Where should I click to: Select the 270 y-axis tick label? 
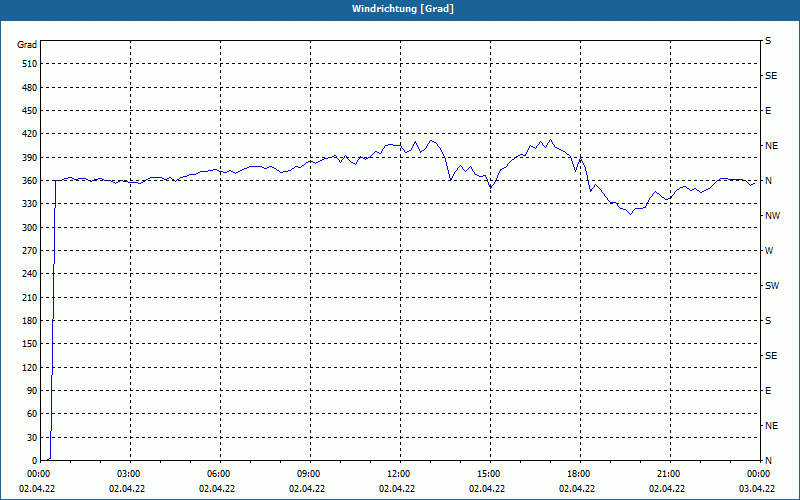30,251
